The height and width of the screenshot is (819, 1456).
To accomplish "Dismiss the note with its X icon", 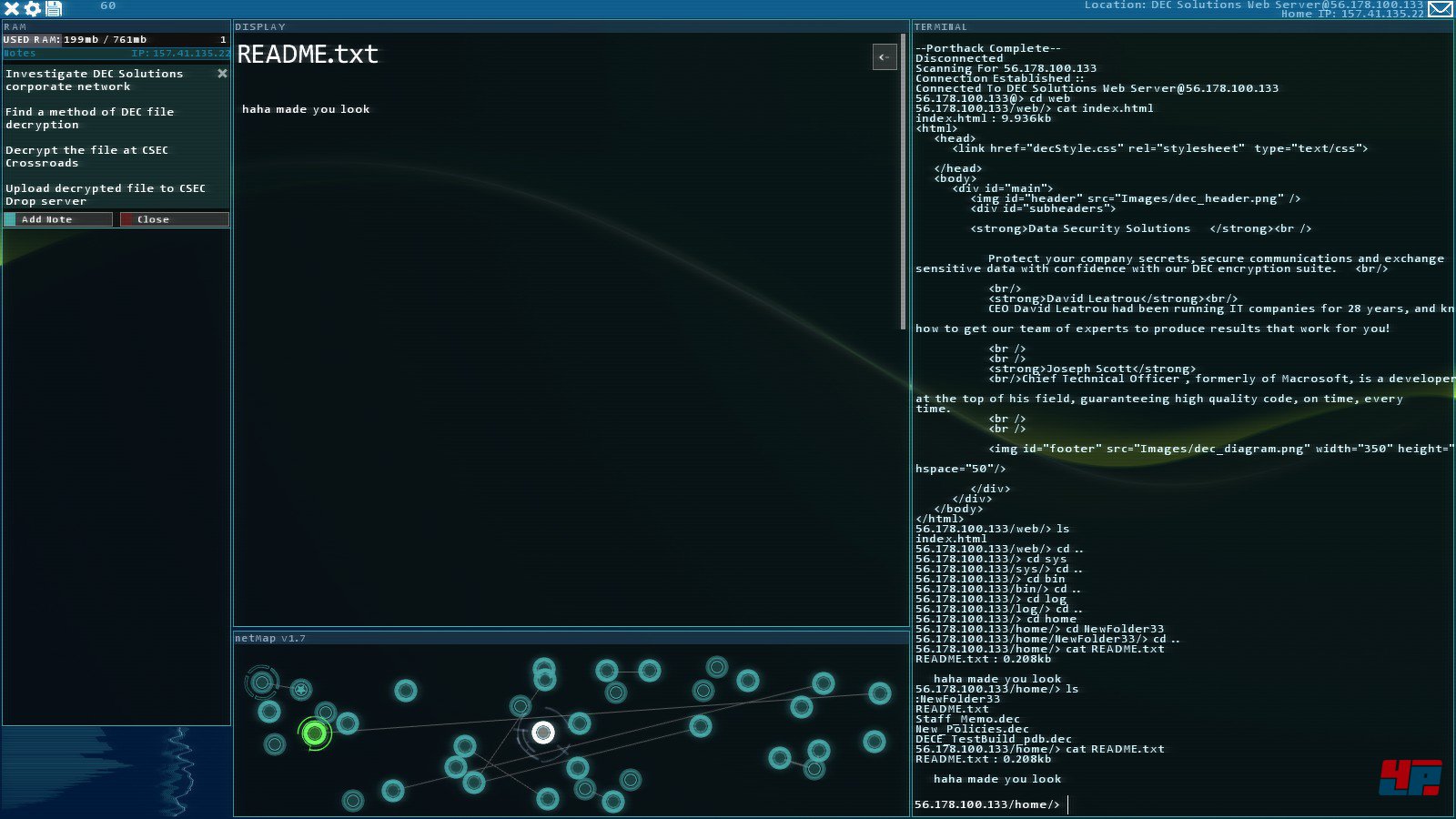I will click(x=222, y=74).
